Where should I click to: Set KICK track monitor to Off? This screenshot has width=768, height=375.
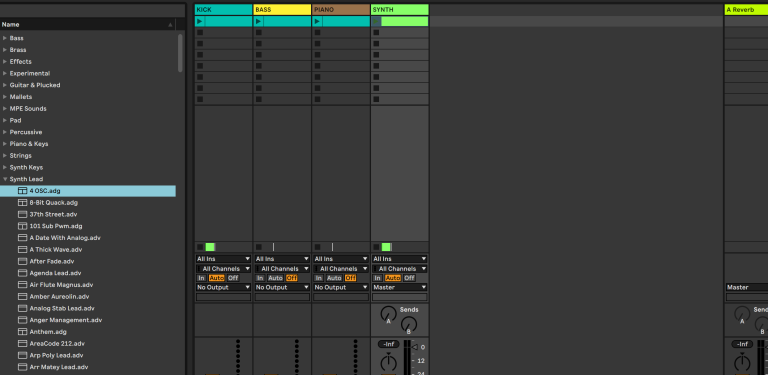coord(233,278)
